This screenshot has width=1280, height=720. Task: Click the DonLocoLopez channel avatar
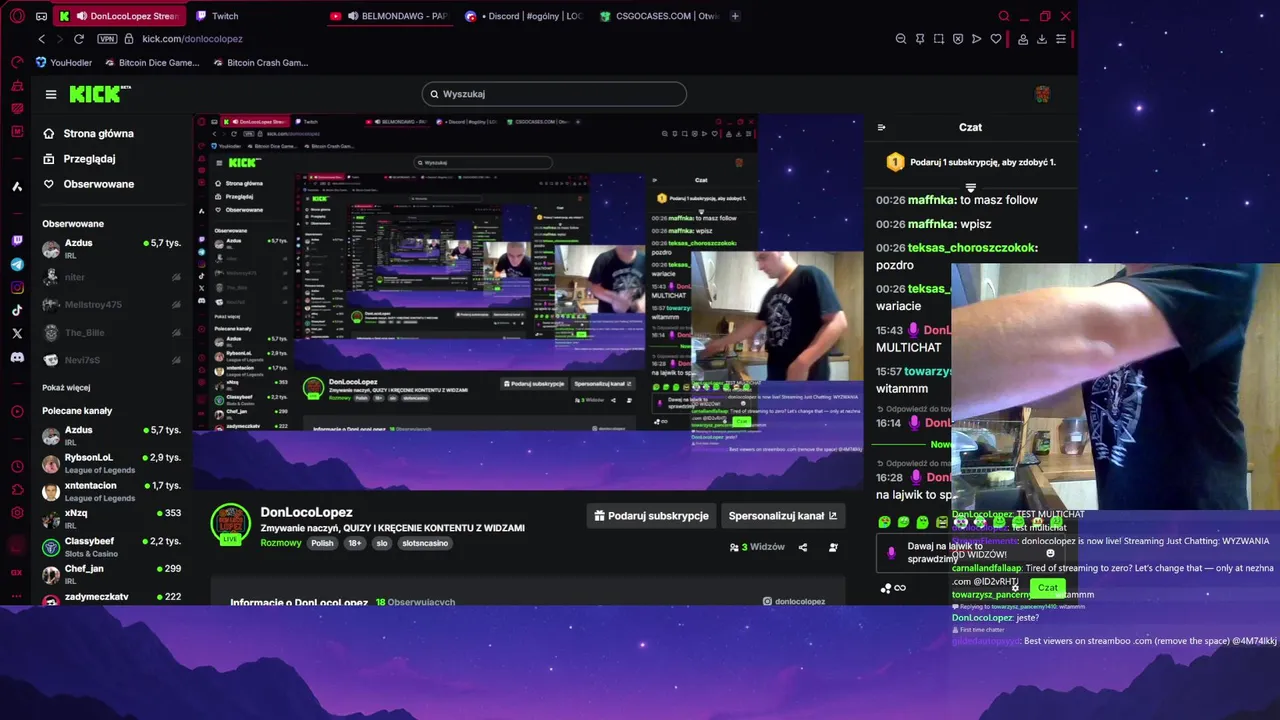tap(230, 523)
